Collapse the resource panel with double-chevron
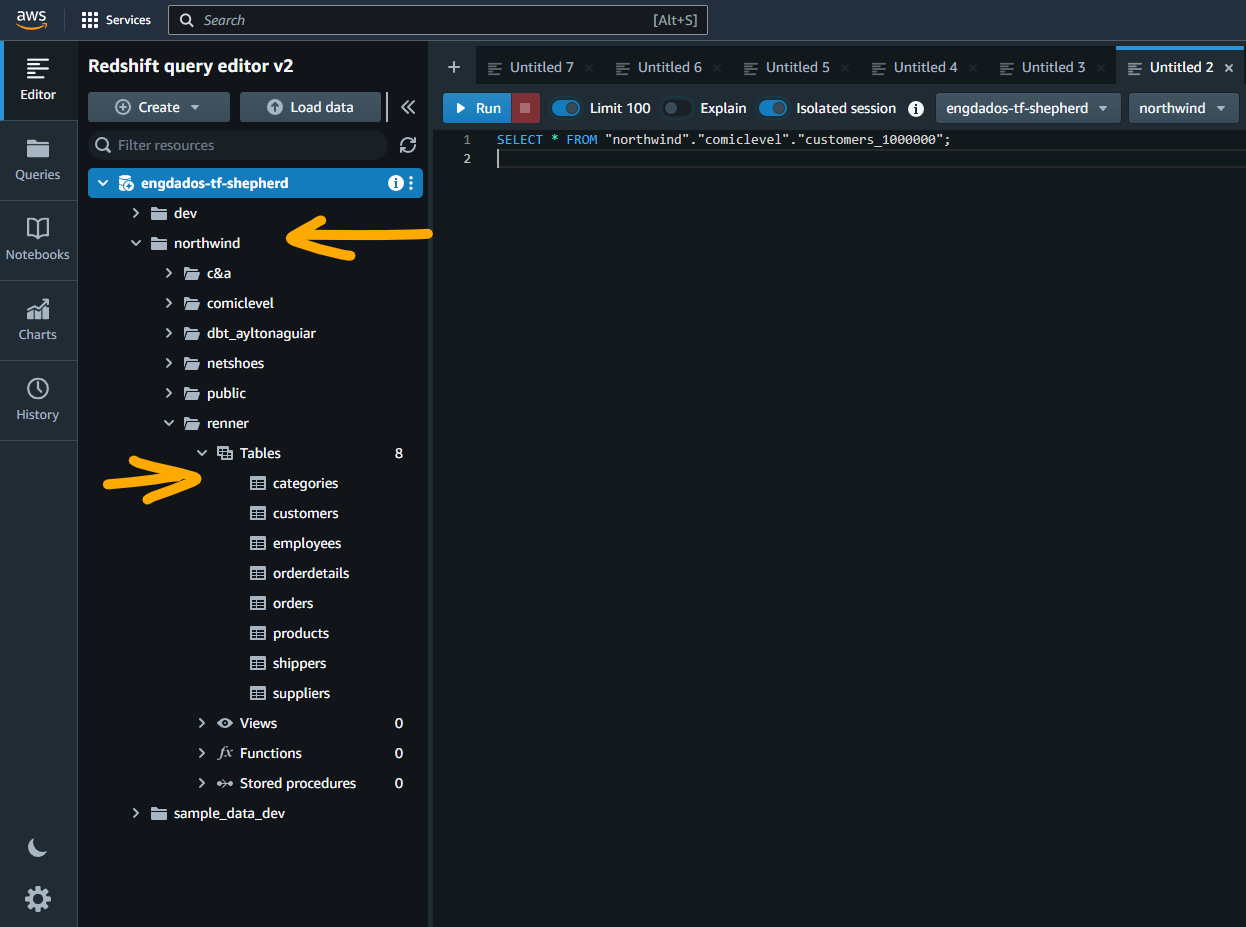Screen dimensions: 1246x927 point(408,107)
